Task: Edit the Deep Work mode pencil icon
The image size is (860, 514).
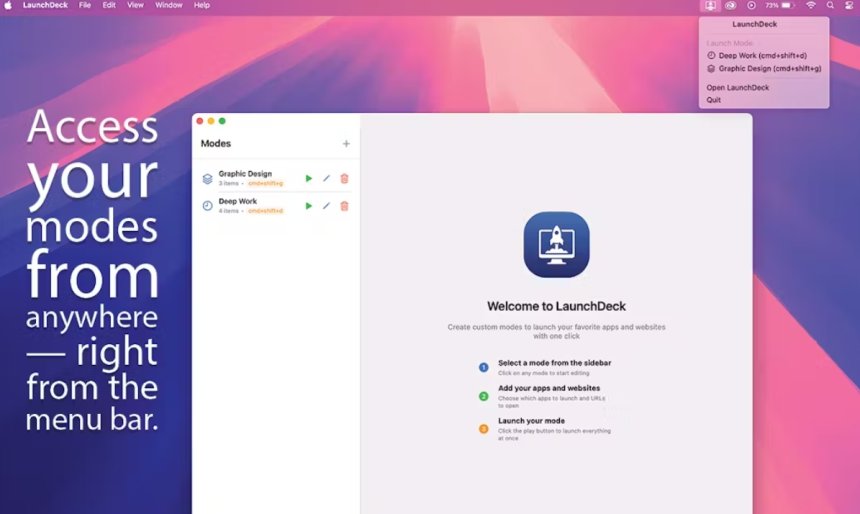Action: tap(326, 206)
